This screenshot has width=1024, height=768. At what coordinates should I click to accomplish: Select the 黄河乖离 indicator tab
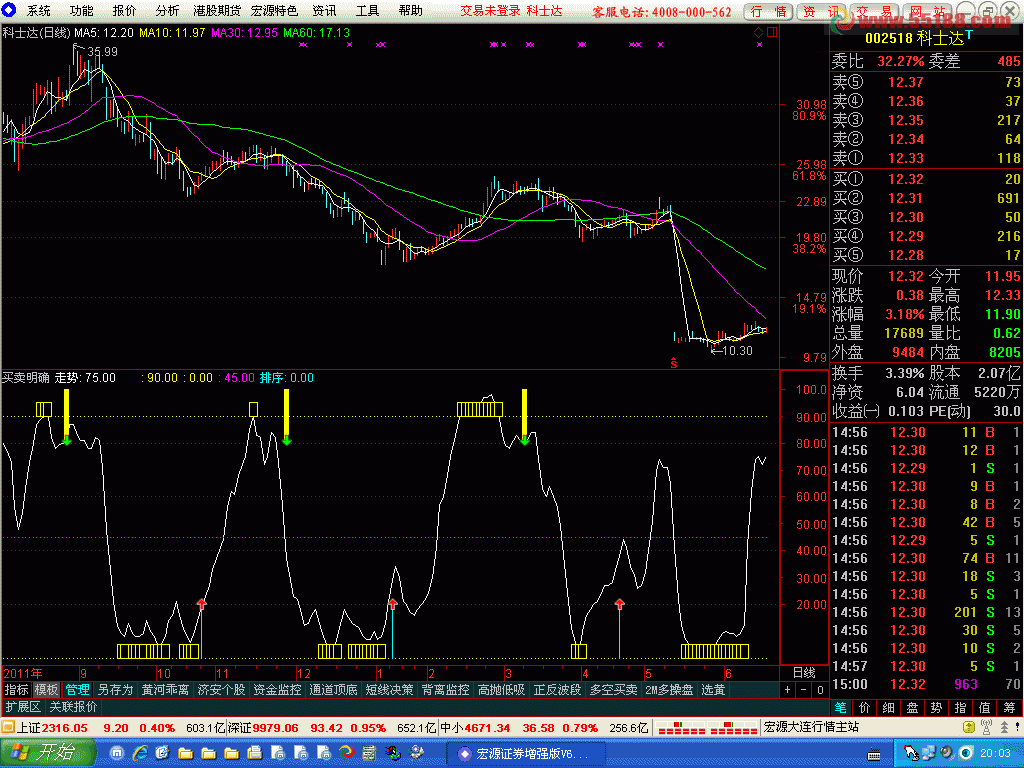point(164,690)
